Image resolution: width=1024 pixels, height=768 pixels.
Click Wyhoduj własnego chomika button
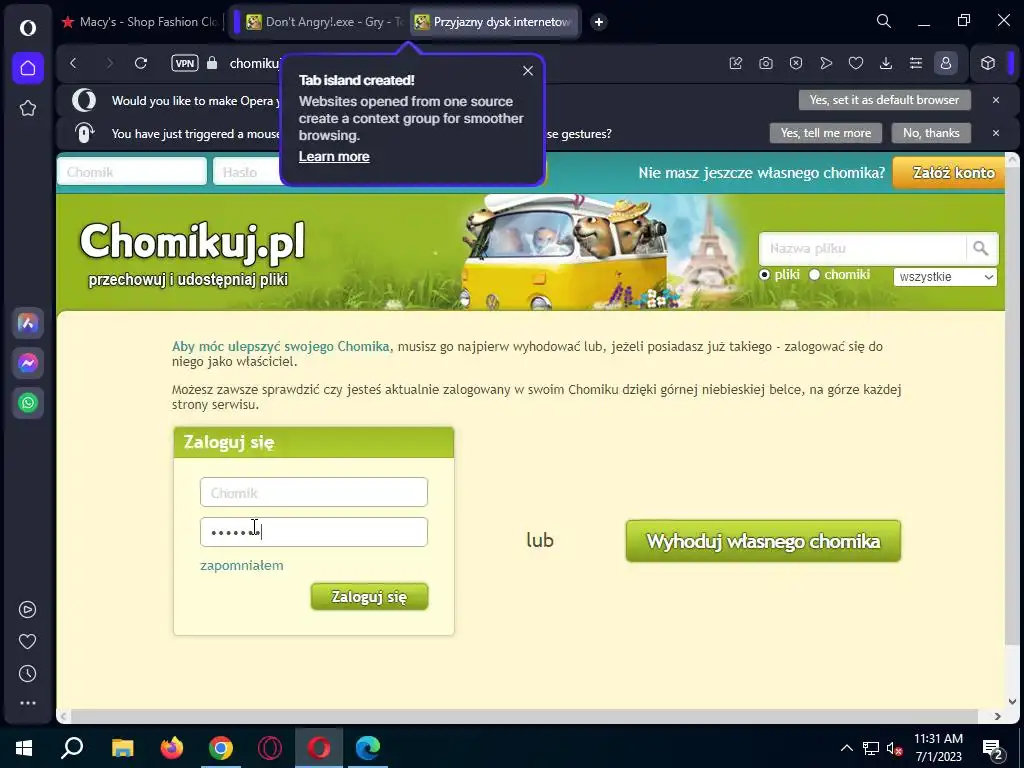[x=763, y=541]
